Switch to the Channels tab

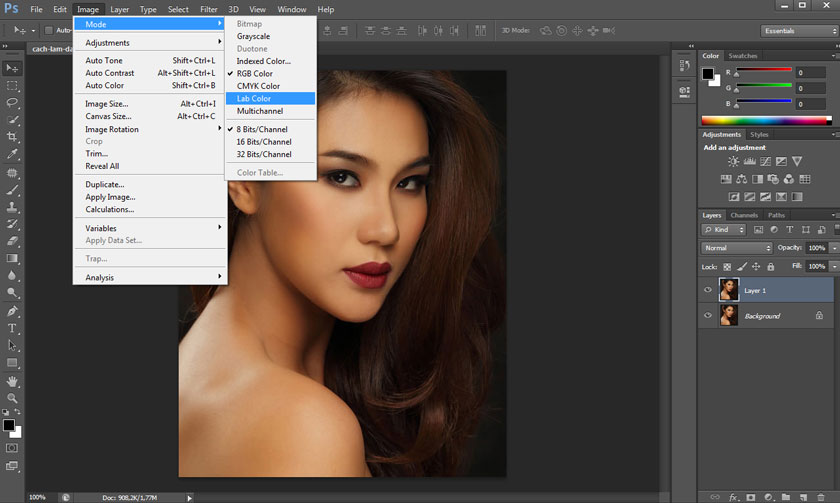(x=744, y=215)
